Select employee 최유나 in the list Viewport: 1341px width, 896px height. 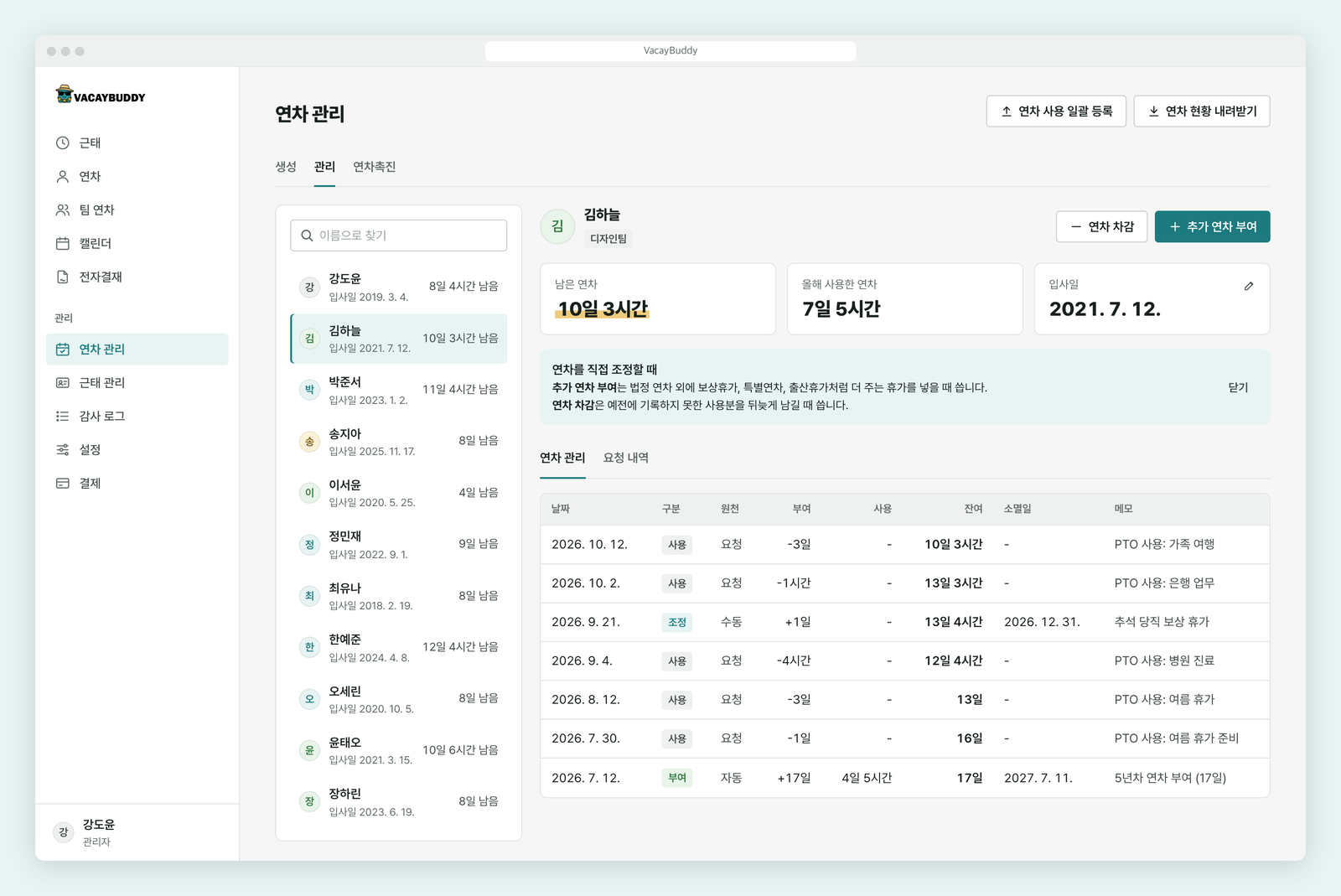click(399, 596)
